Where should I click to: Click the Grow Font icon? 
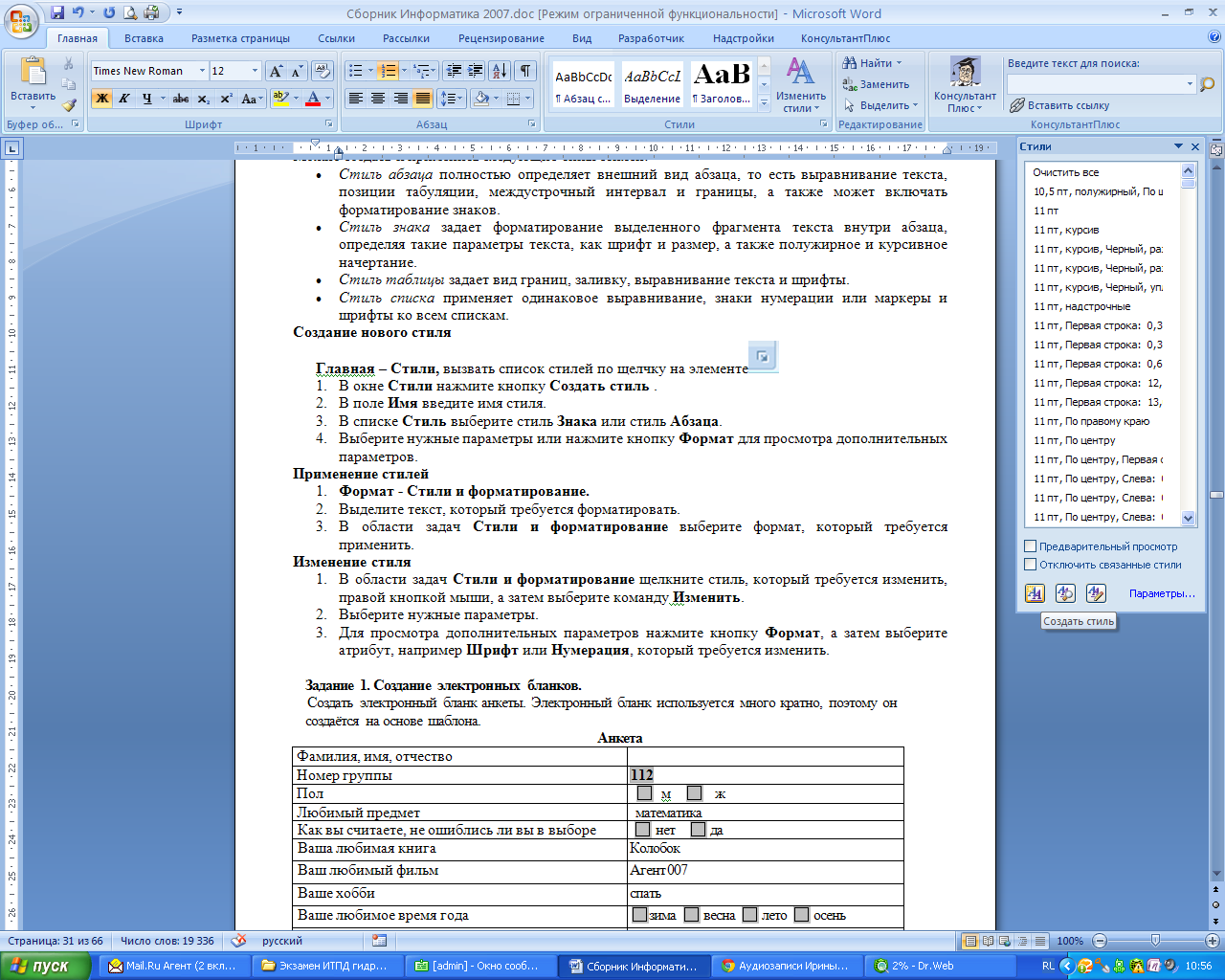click(x=276, y=71)
